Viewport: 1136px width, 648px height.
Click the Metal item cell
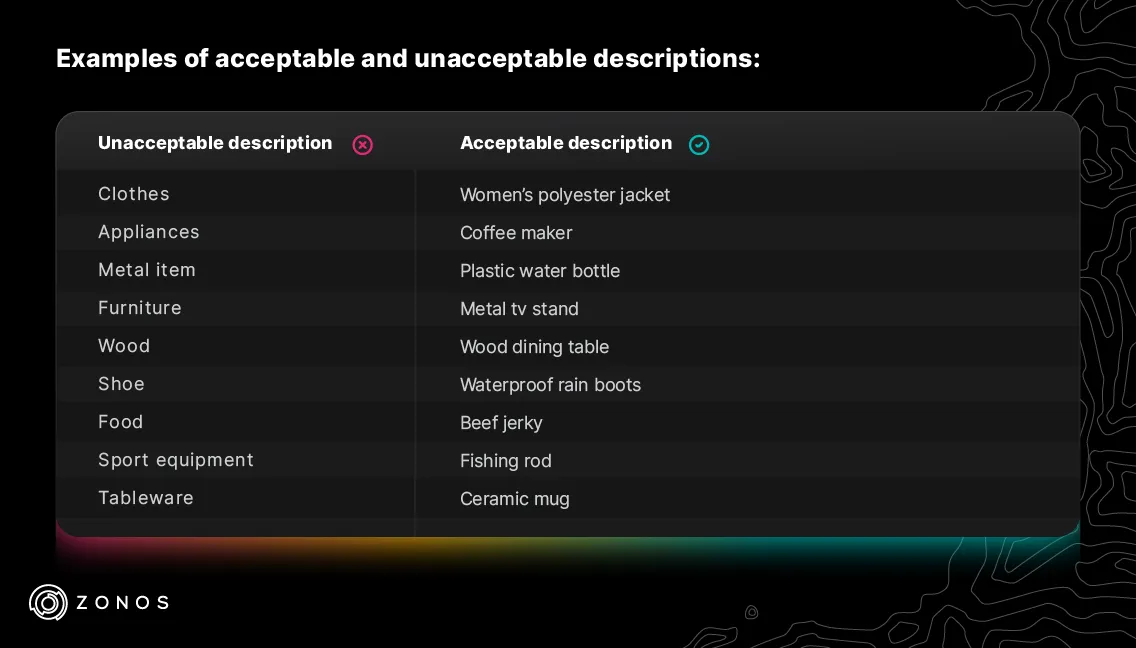pos(147,270)
